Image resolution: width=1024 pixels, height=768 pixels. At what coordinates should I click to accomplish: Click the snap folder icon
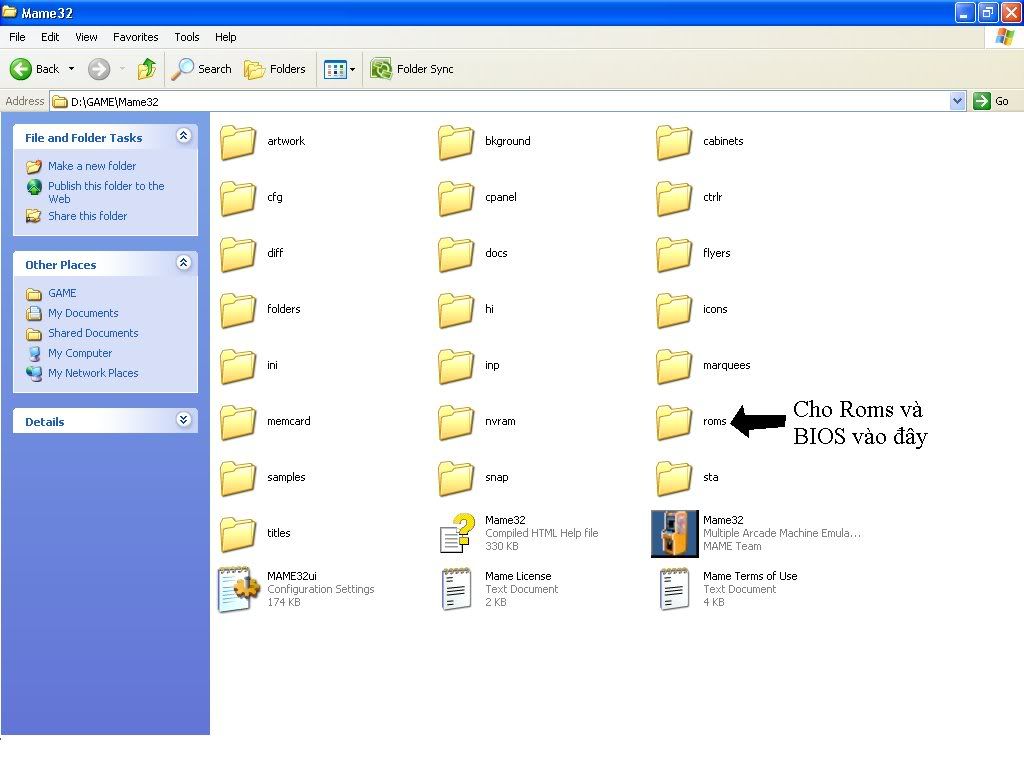(456, 479)
